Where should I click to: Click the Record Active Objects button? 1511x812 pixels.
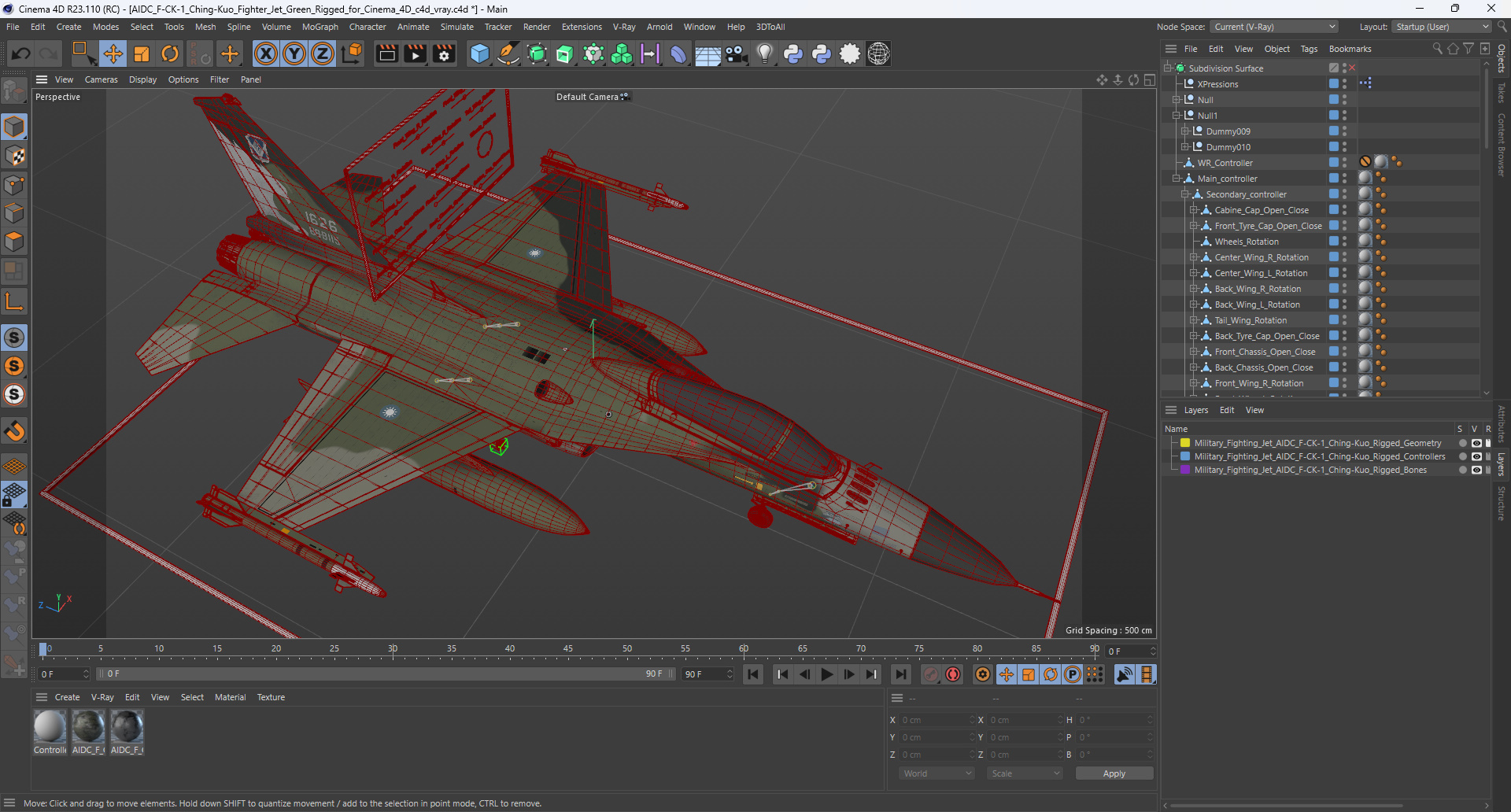[931, 674]
